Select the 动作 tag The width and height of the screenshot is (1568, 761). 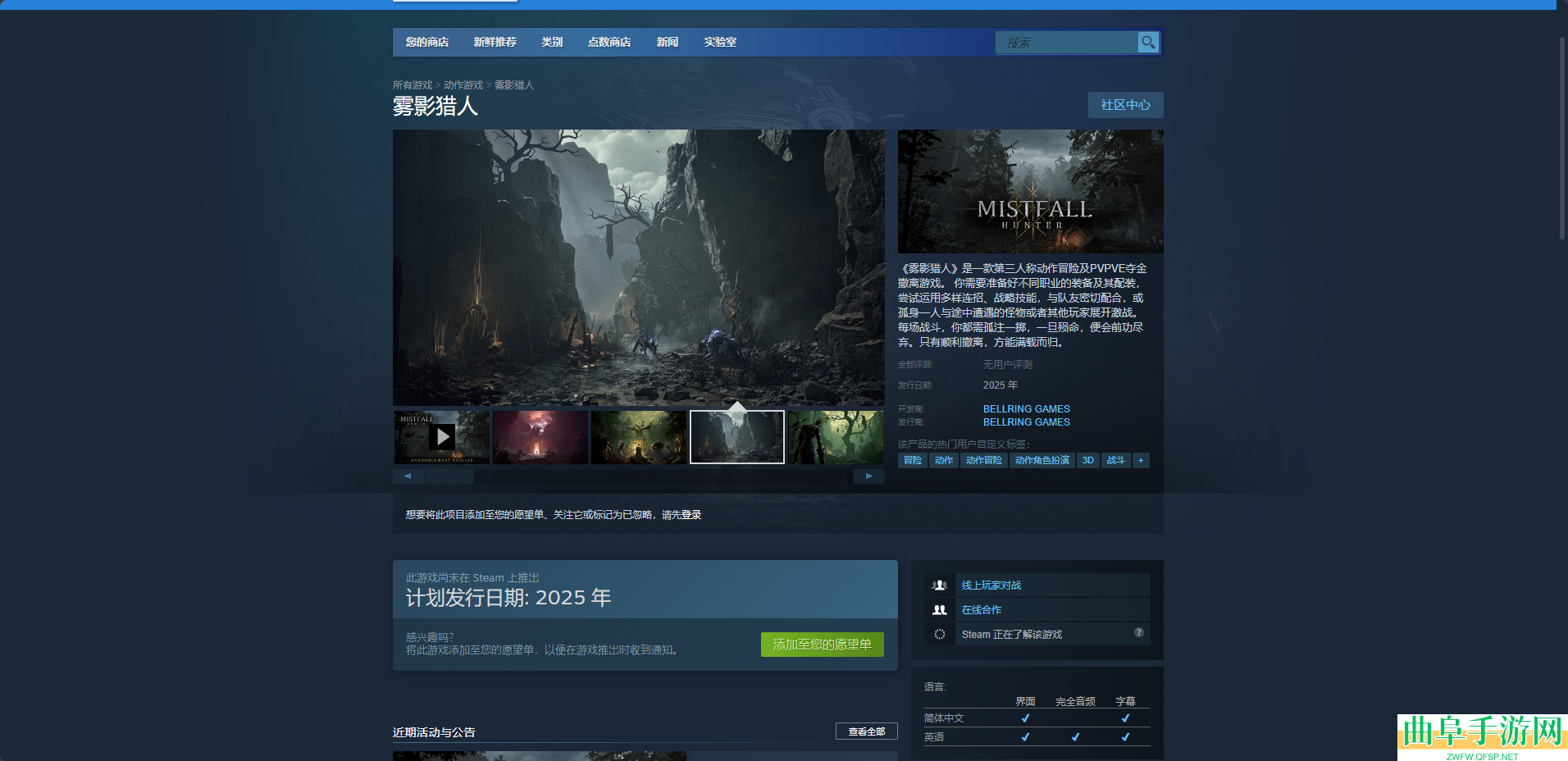[944, 460]
